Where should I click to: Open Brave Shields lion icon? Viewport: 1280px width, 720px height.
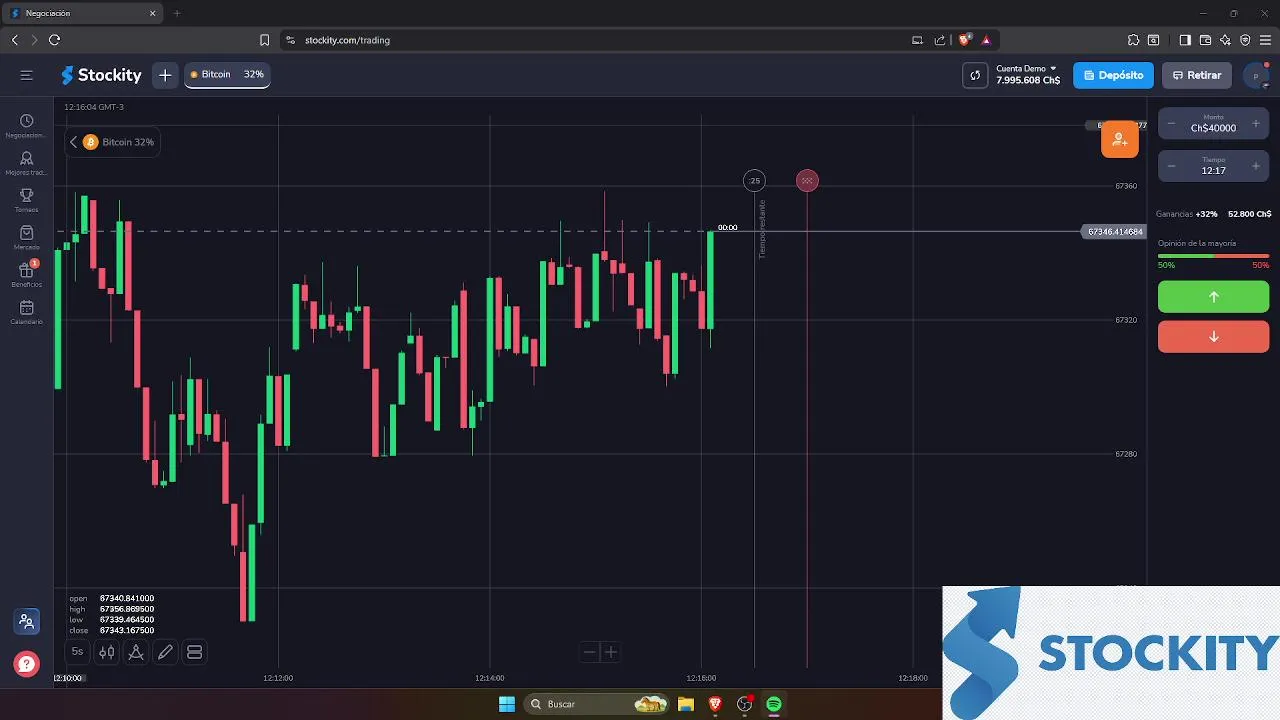point(964,40)
